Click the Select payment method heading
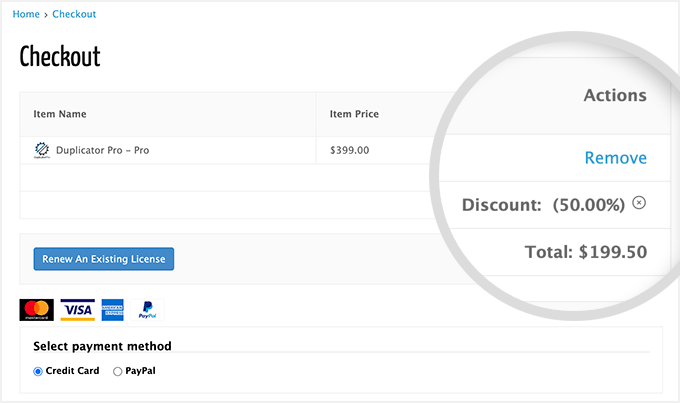The height and width of the screenshot is (403, 680). pyautogui.click(x=102, y=347)
